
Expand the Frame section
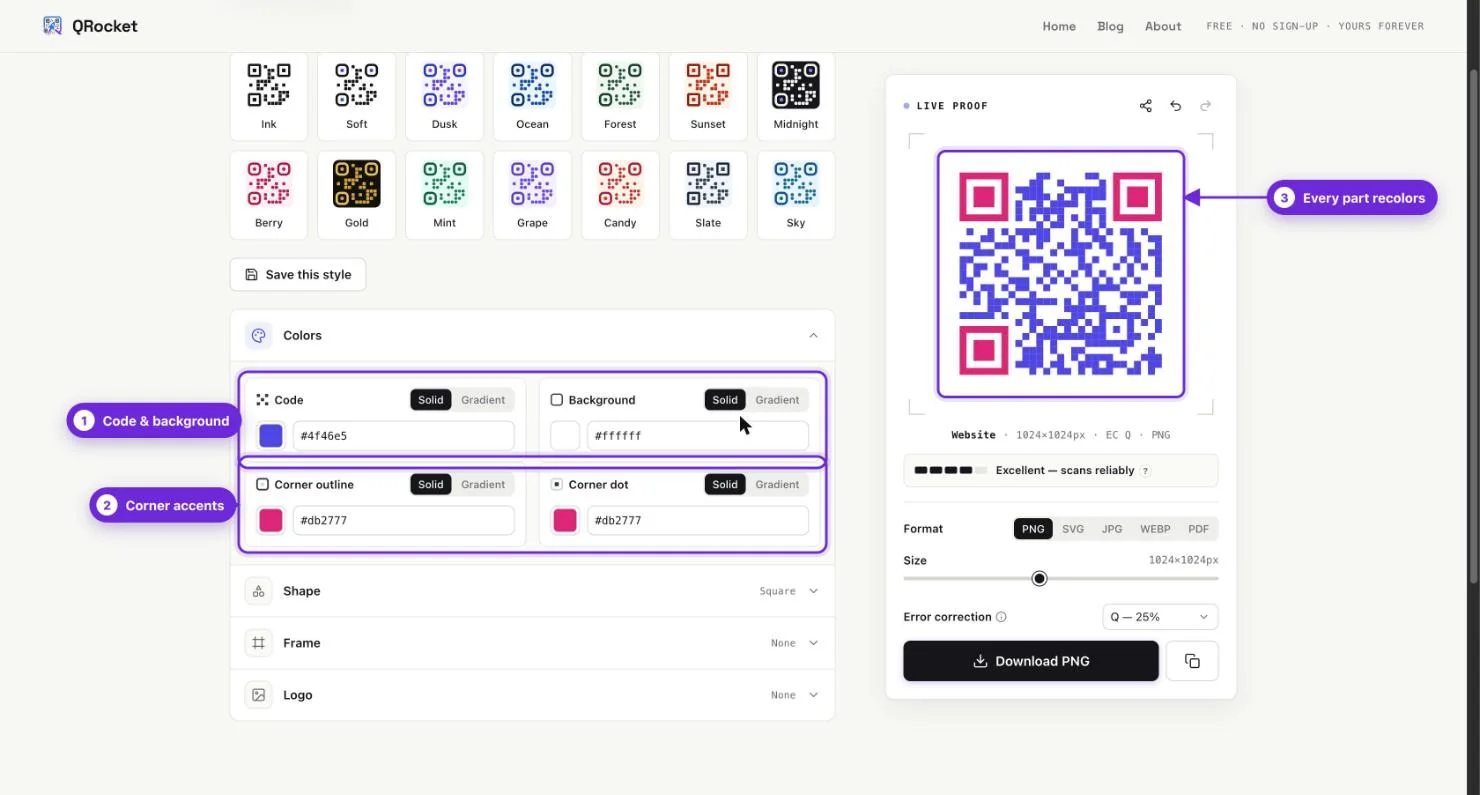[532, 643]
